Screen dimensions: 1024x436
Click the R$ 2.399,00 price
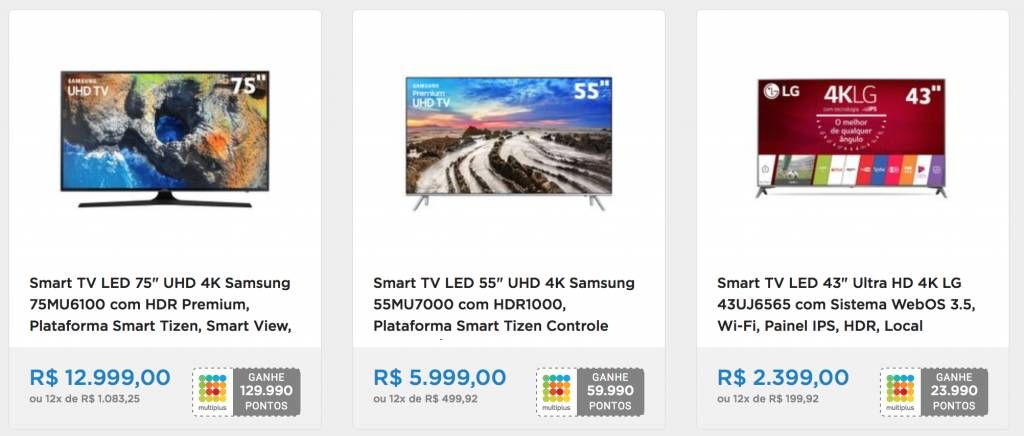tap(783, 377)
